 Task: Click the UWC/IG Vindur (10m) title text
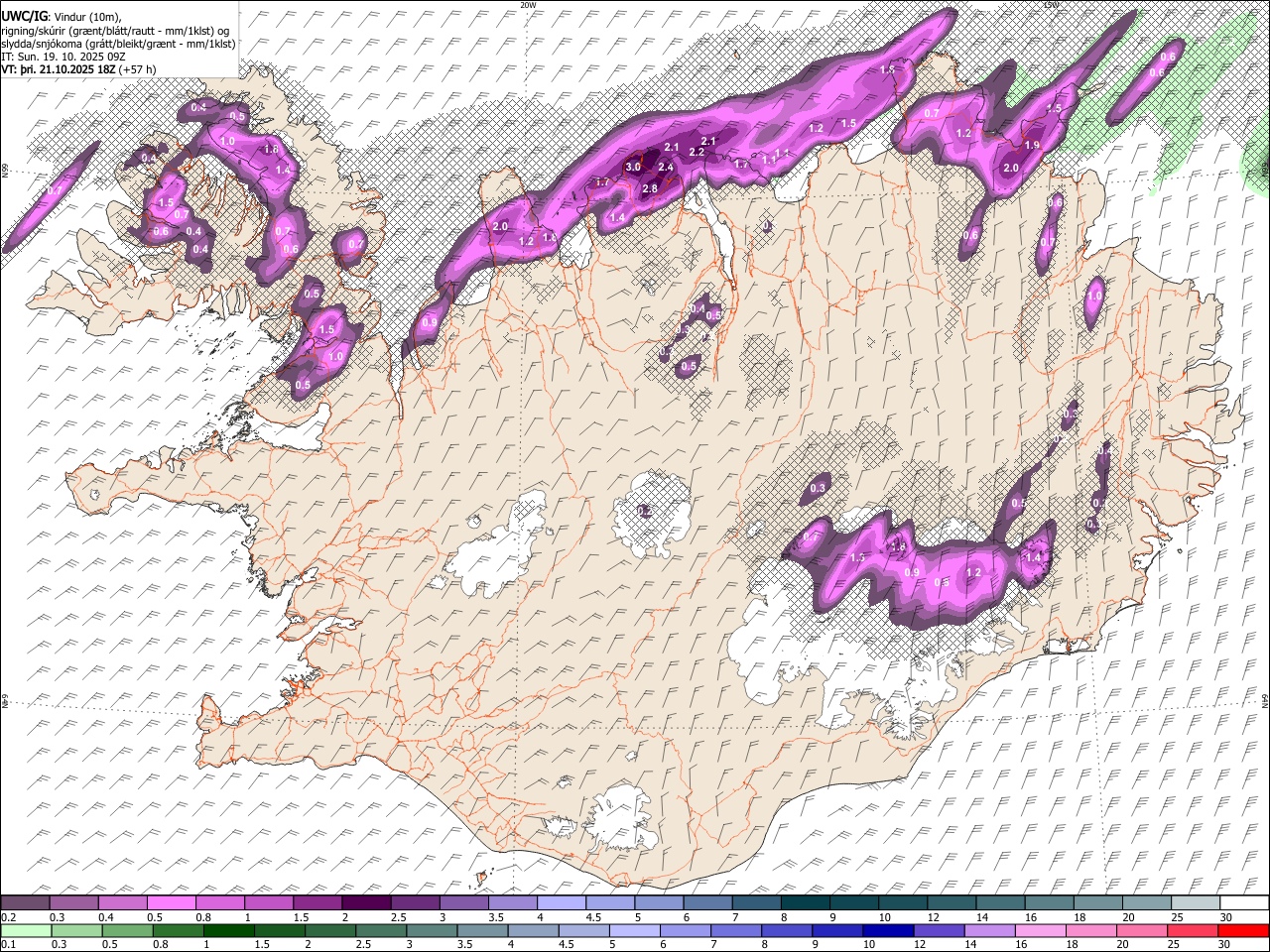pos(62,17)
